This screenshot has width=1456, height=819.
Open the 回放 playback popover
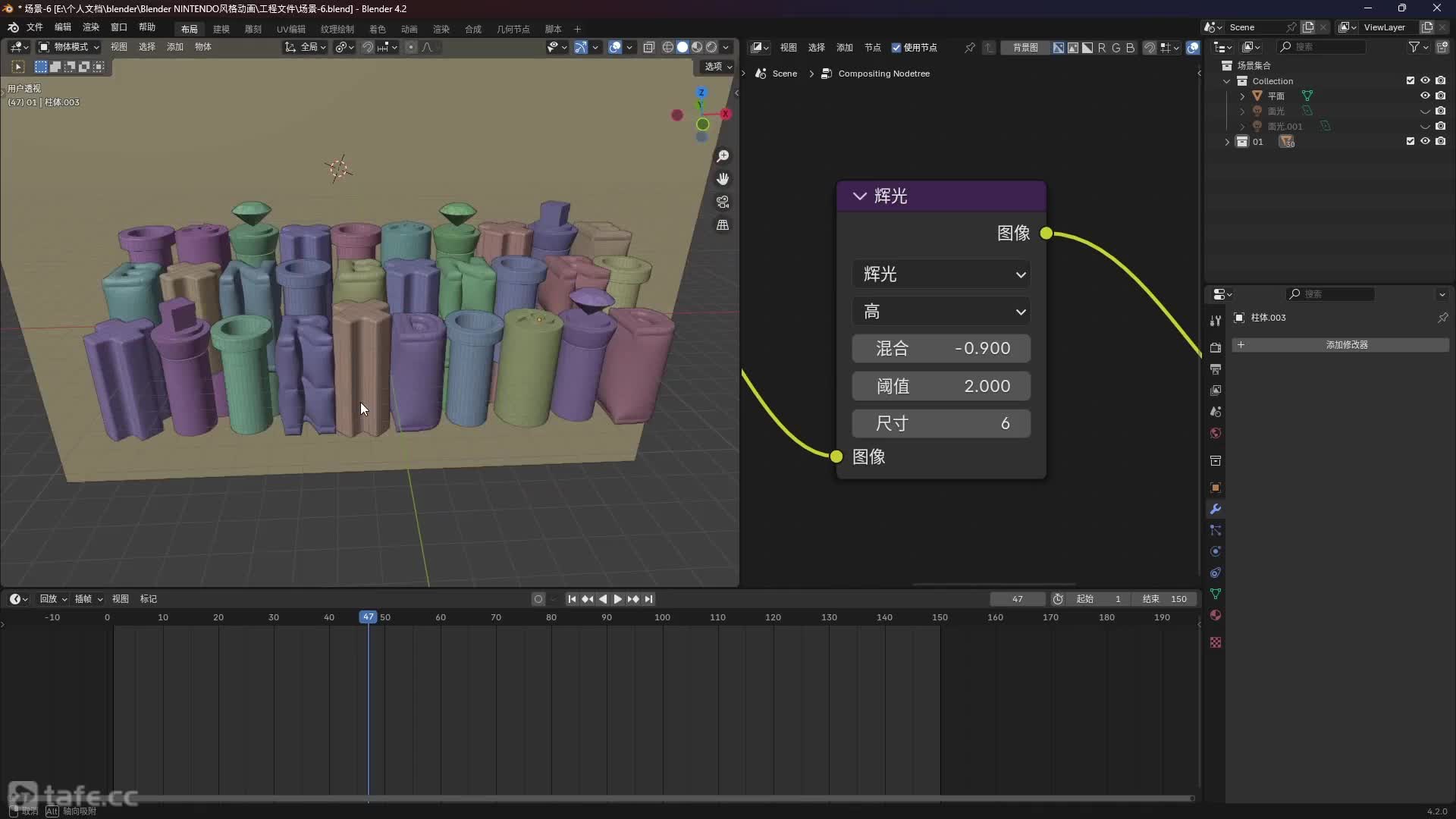[53, 599]
